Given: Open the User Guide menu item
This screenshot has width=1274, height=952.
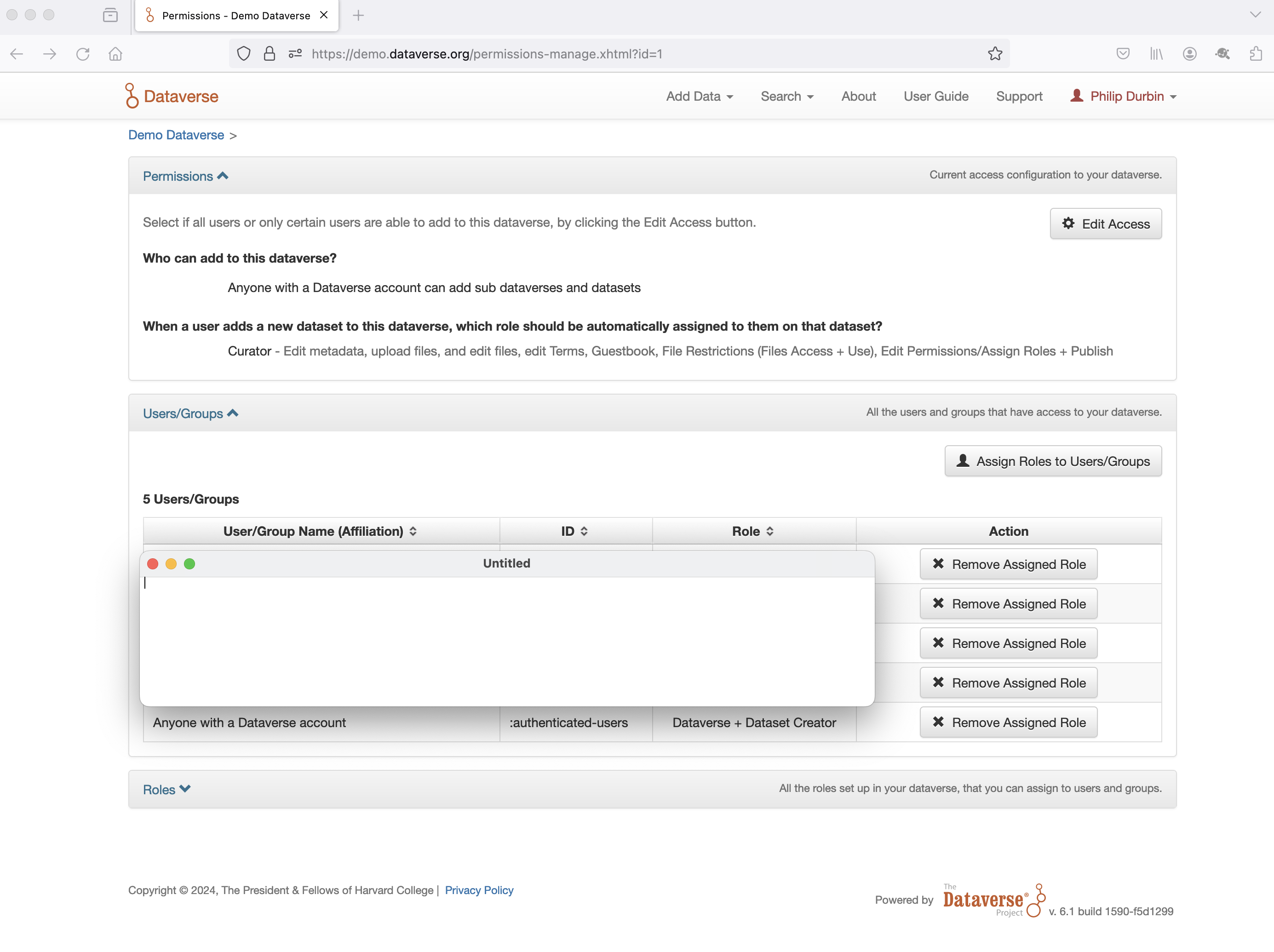Looking at the screenshot, I should pos(935,96).
